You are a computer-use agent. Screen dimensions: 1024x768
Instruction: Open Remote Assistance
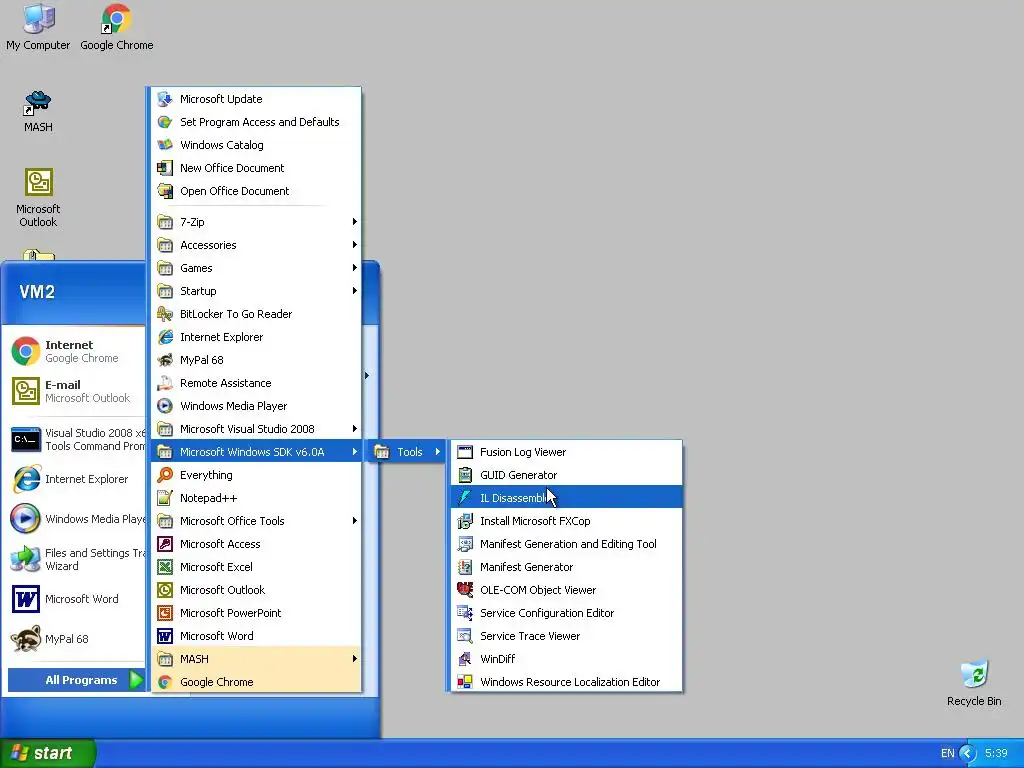256,383
